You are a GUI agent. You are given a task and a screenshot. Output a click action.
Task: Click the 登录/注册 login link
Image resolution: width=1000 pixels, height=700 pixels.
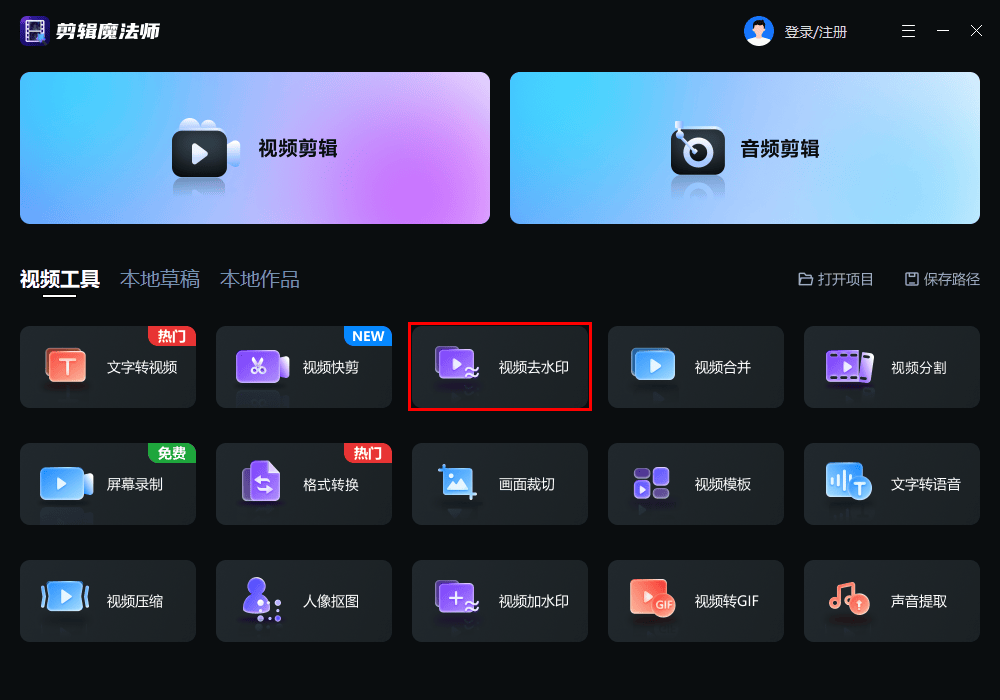[815, 32]
